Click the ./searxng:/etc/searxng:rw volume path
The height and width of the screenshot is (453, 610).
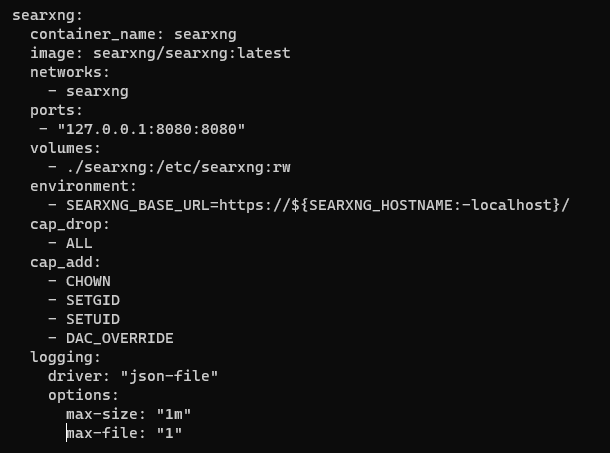click(x=178, y=167)
